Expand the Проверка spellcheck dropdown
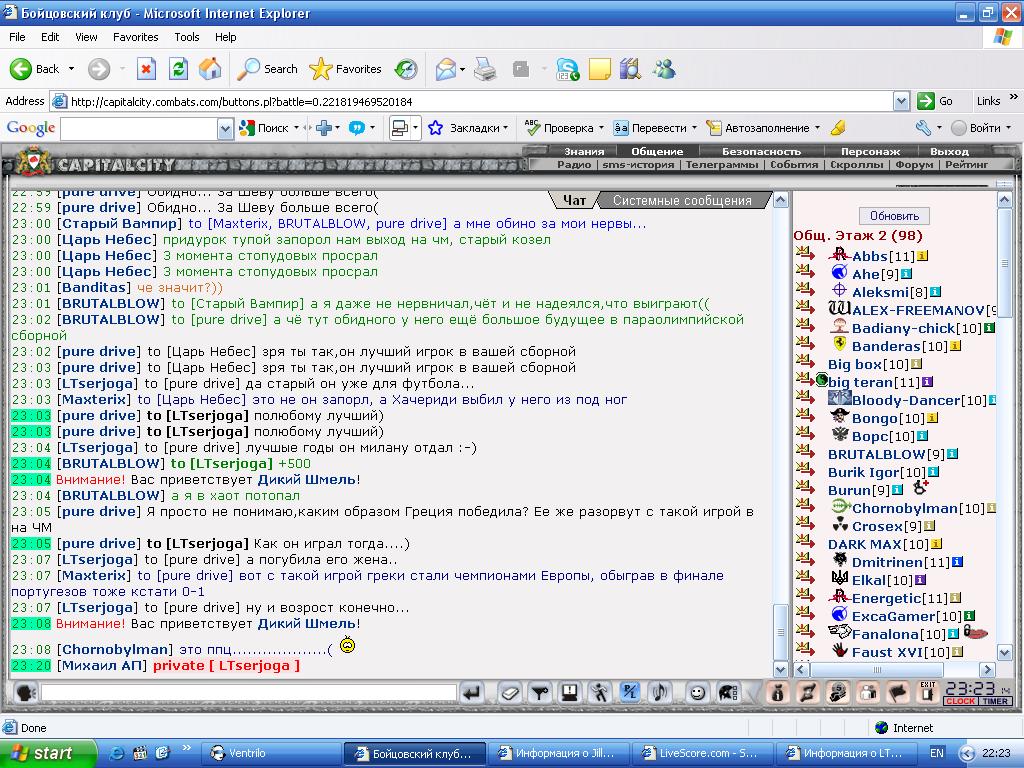 point(601,128)
